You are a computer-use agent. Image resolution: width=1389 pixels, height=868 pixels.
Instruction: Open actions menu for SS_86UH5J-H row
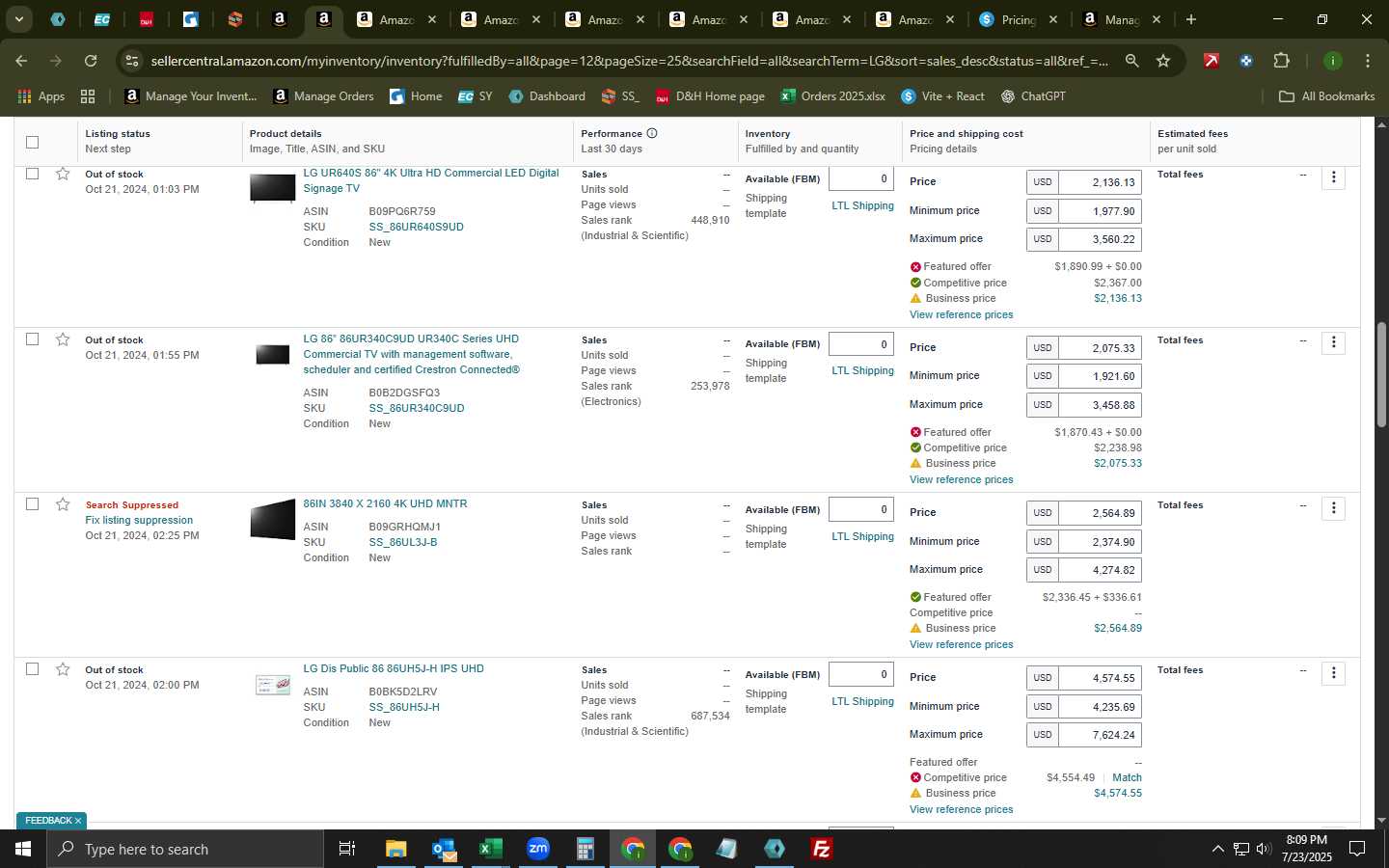click(1334, 673)
